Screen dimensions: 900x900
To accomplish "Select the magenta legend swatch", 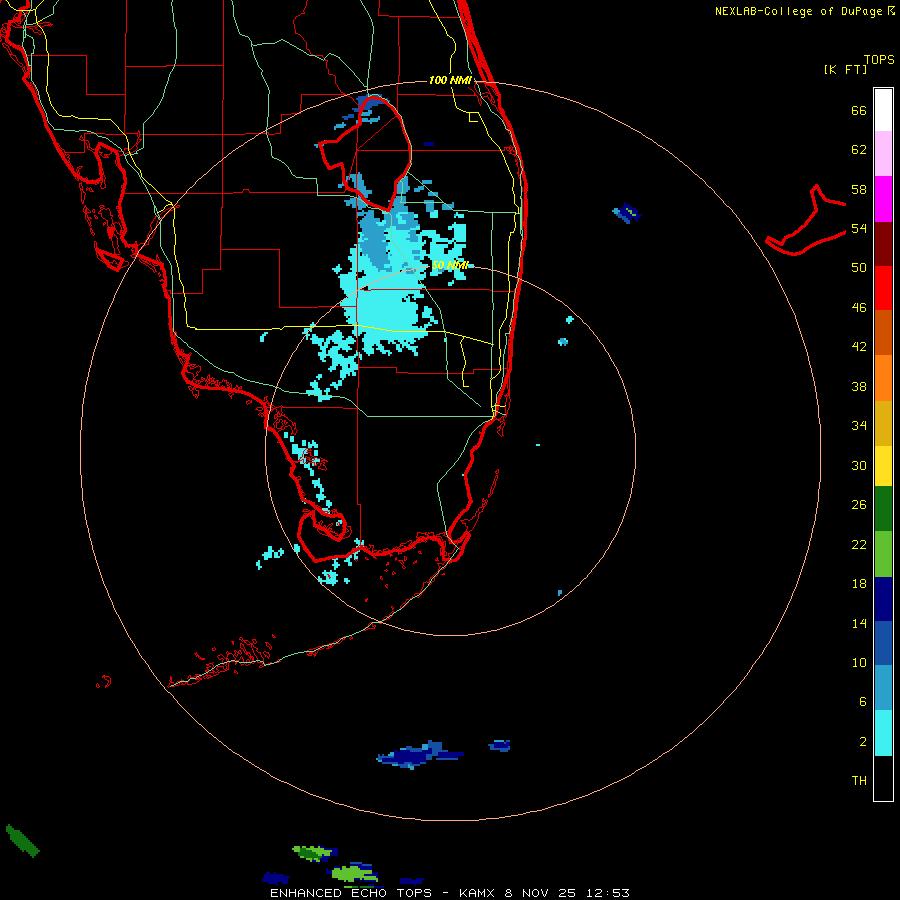I will 883,199.
